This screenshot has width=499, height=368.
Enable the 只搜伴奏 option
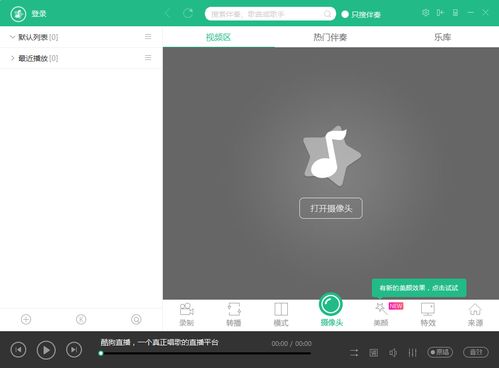tap(361, 14)
